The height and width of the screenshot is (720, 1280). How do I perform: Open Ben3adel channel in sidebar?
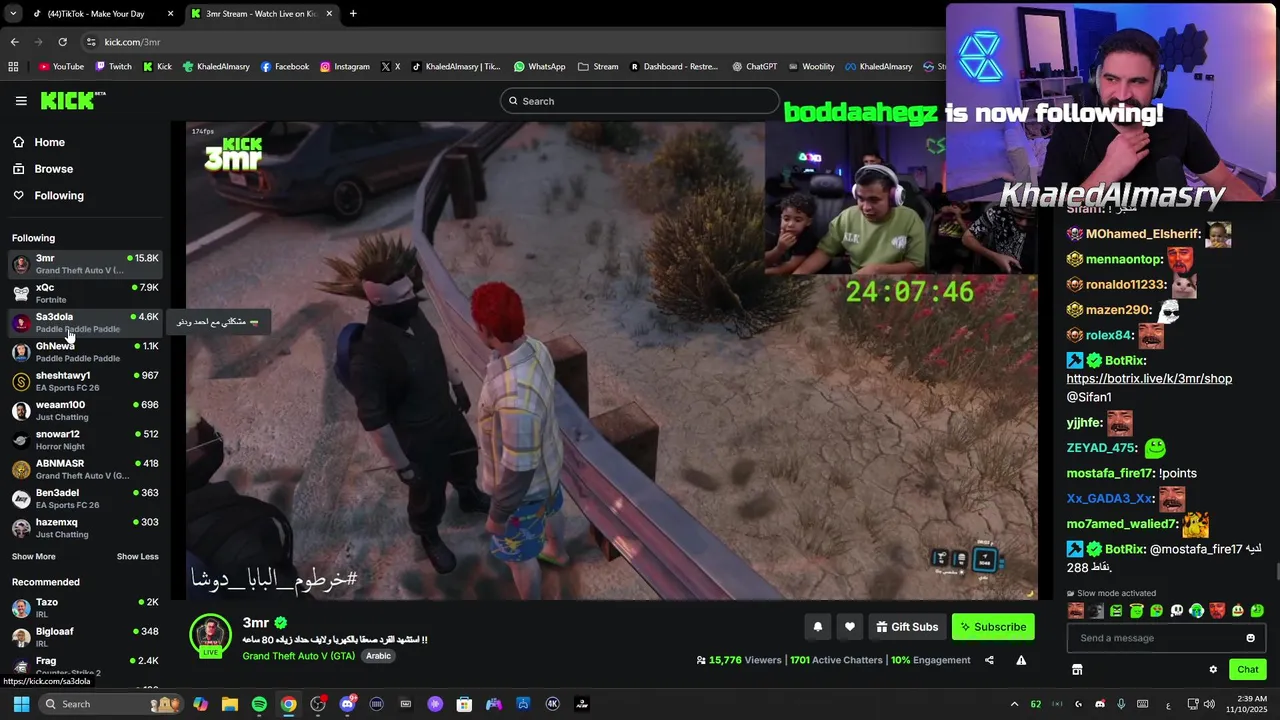[x=85, y=498]
